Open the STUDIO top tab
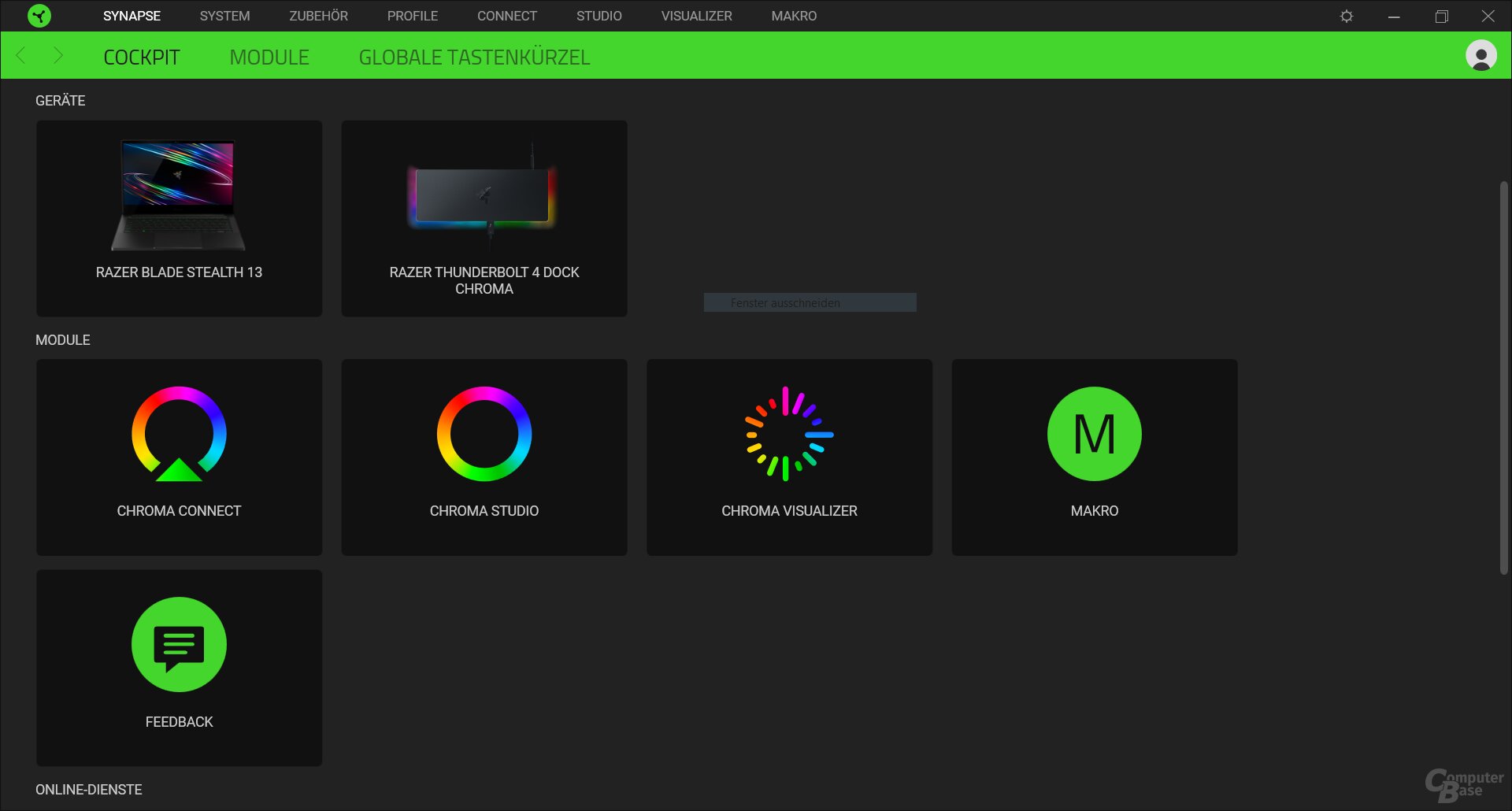The width and height of the screenshot is (1512, 811). pyautogui.click(x=598, y=16)
